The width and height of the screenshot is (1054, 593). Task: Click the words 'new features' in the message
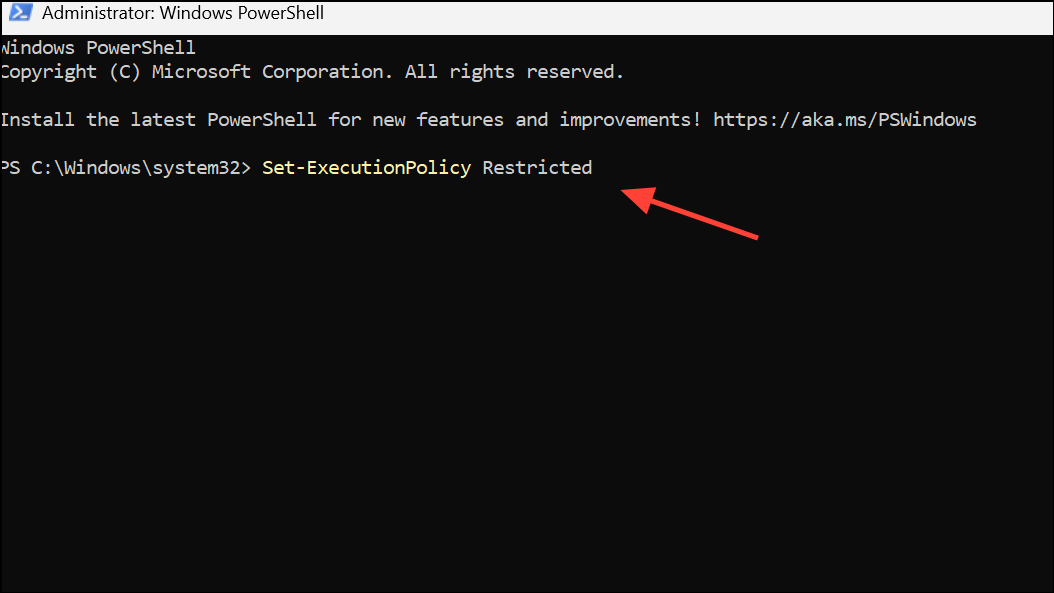pyautogui.click(x=438, y=120)
